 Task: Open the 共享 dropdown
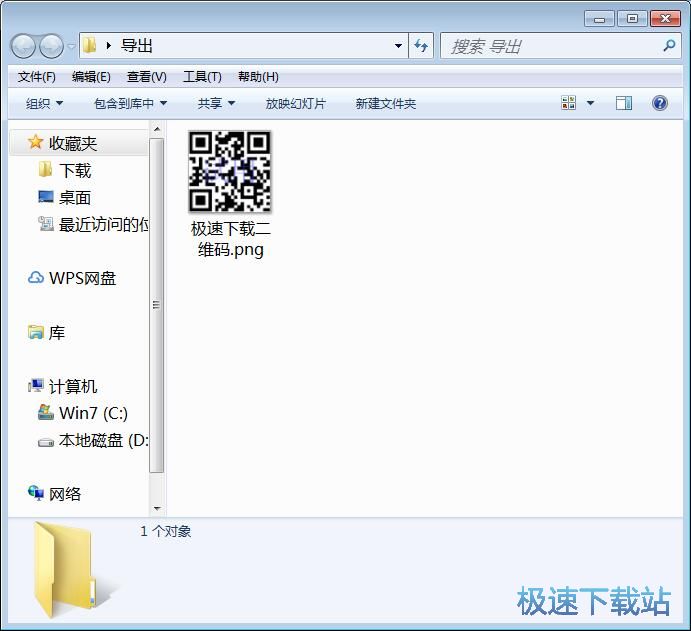pos(216,104)
